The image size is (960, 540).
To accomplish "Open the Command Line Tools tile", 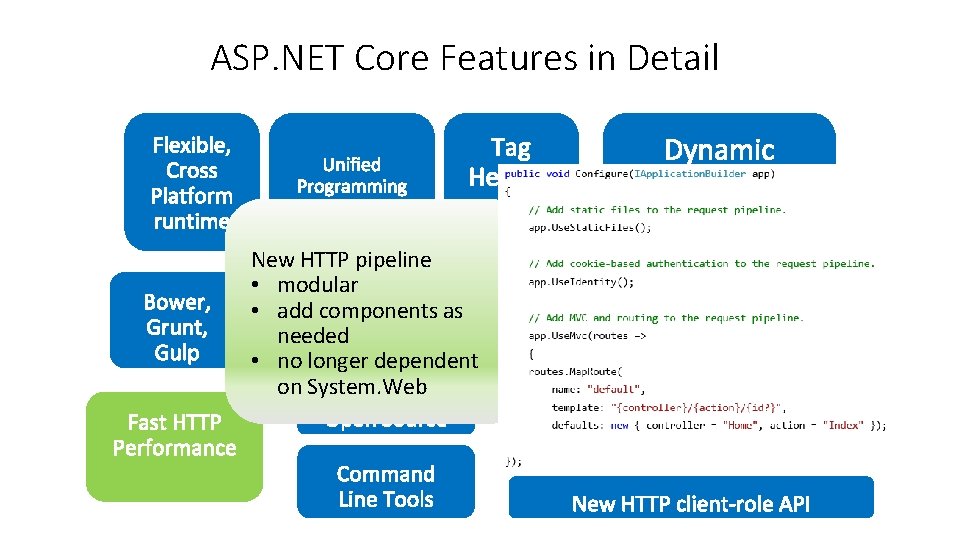I will click(x=386, y=481).
